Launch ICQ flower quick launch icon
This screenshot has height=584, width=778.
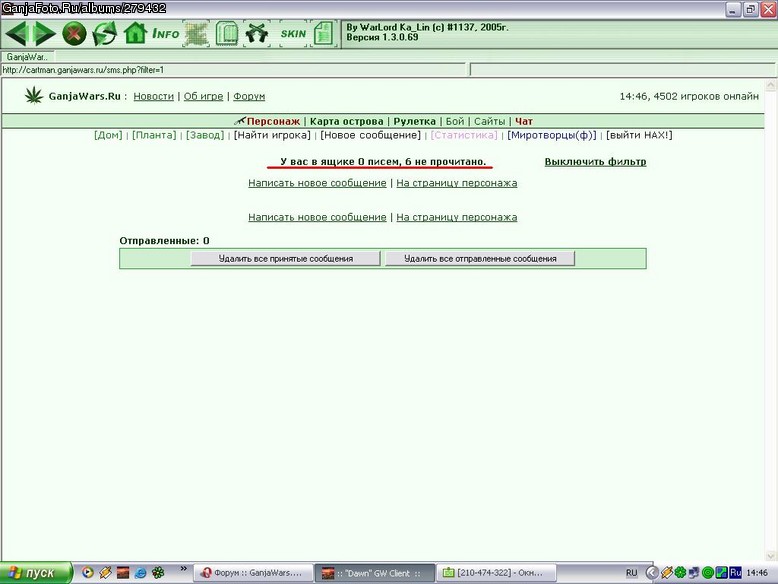pos(158,573)
